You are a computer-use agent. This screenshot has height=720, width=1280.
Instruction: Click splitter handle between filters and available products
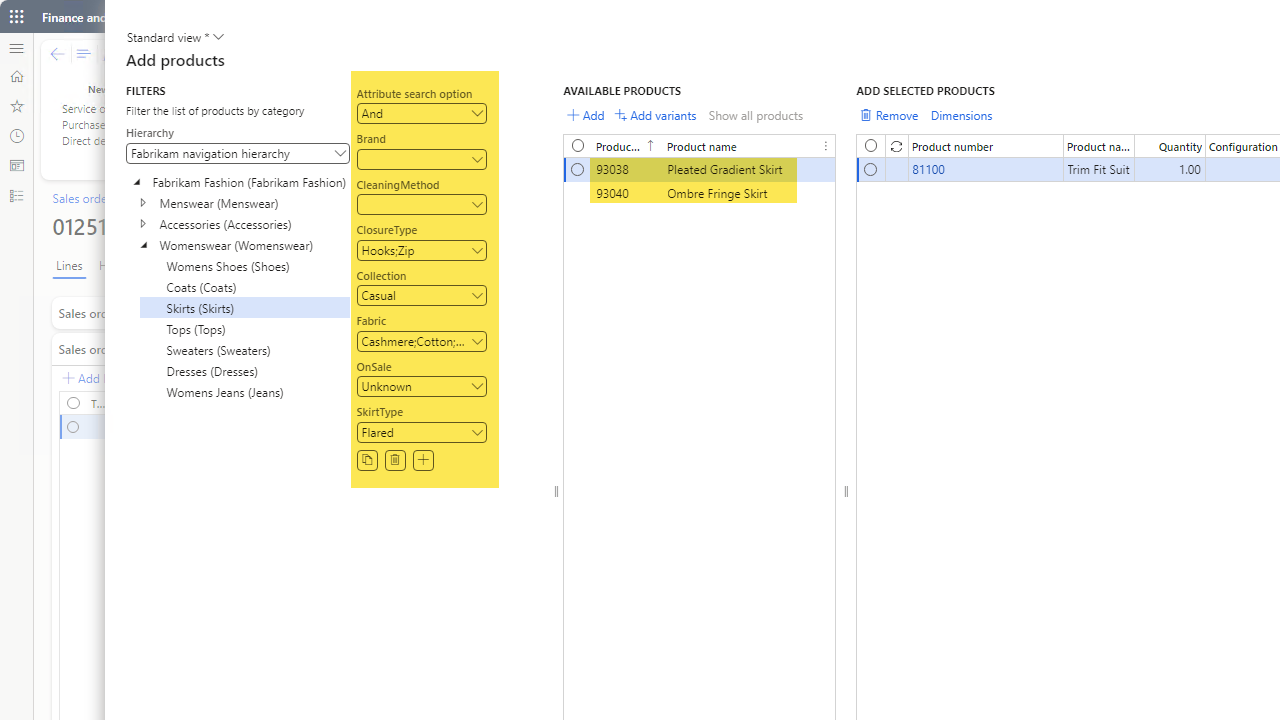coord(556,491)
